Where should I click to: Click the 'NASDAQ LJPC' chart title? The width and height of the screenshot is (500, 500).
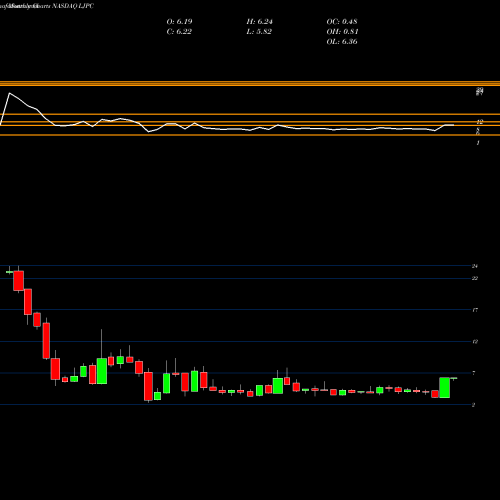click(73, 6)
